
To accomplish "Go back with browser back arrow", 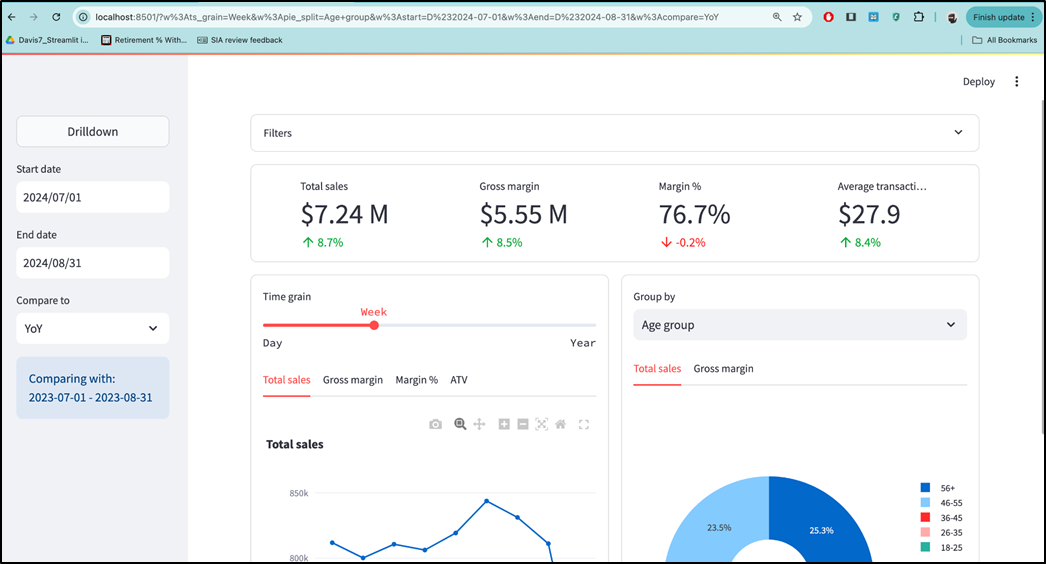I will (x=11, y=17).
